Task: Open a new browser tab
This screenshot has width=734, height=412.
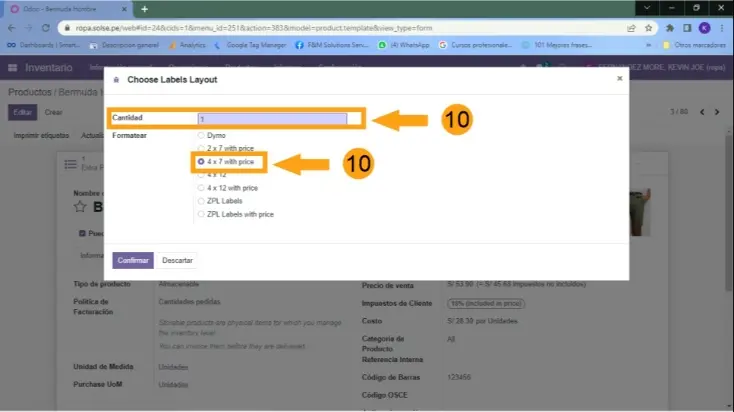Action: point(144,9)
